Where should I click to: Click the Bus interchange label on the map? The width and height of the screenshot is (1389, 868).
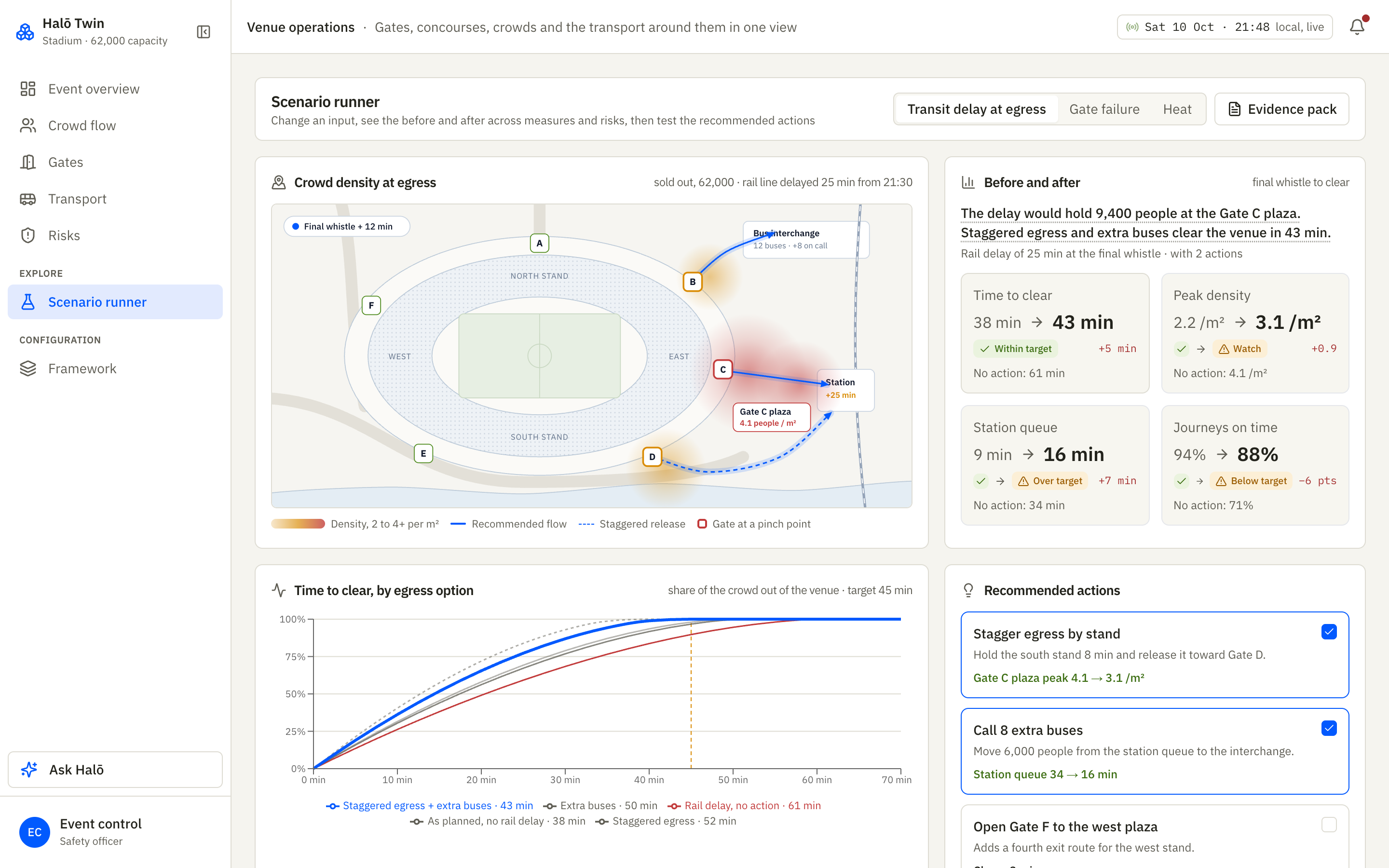pos(805,239)
